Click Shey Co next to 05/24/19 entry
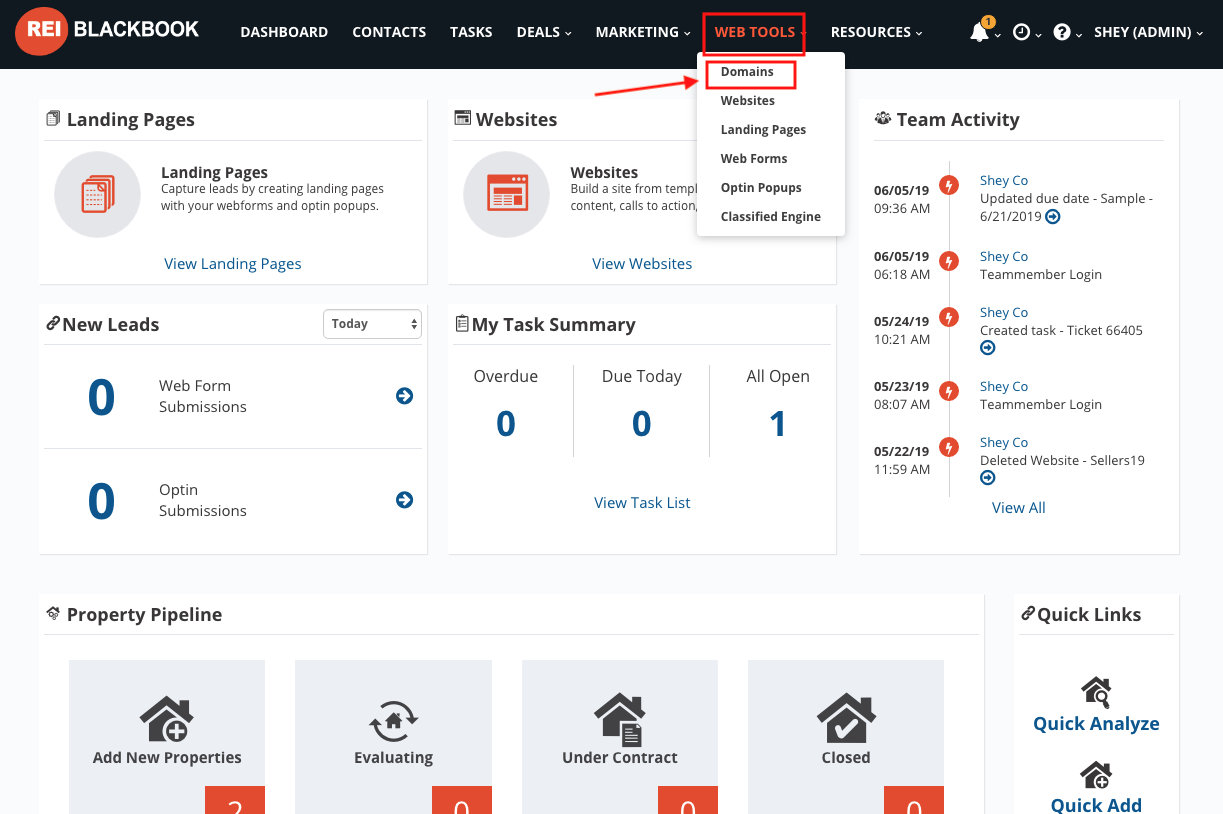1223x814 pixels. point(1004,313)
